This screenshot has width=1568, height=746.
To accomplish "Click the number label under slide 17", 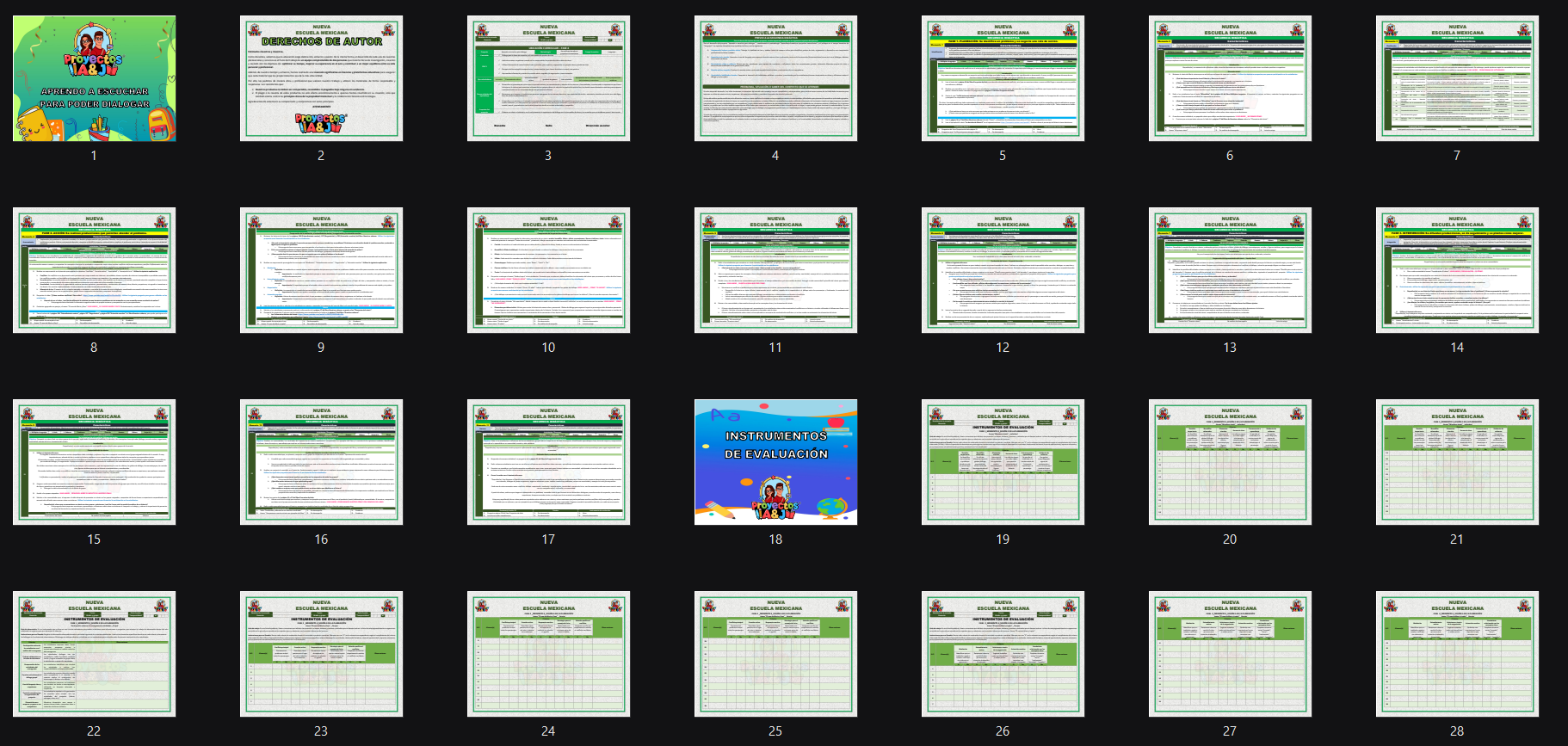I will [548, 539].
